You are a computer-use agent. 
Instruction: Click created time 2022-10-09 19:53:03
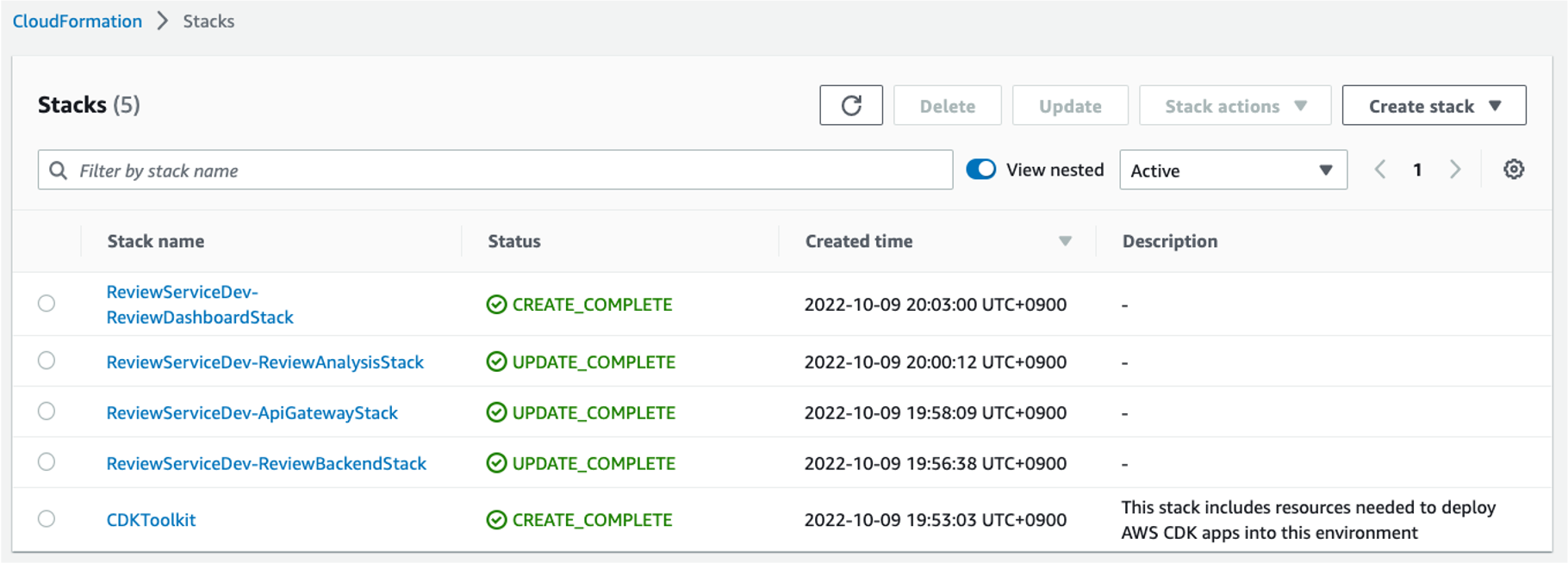936,520
